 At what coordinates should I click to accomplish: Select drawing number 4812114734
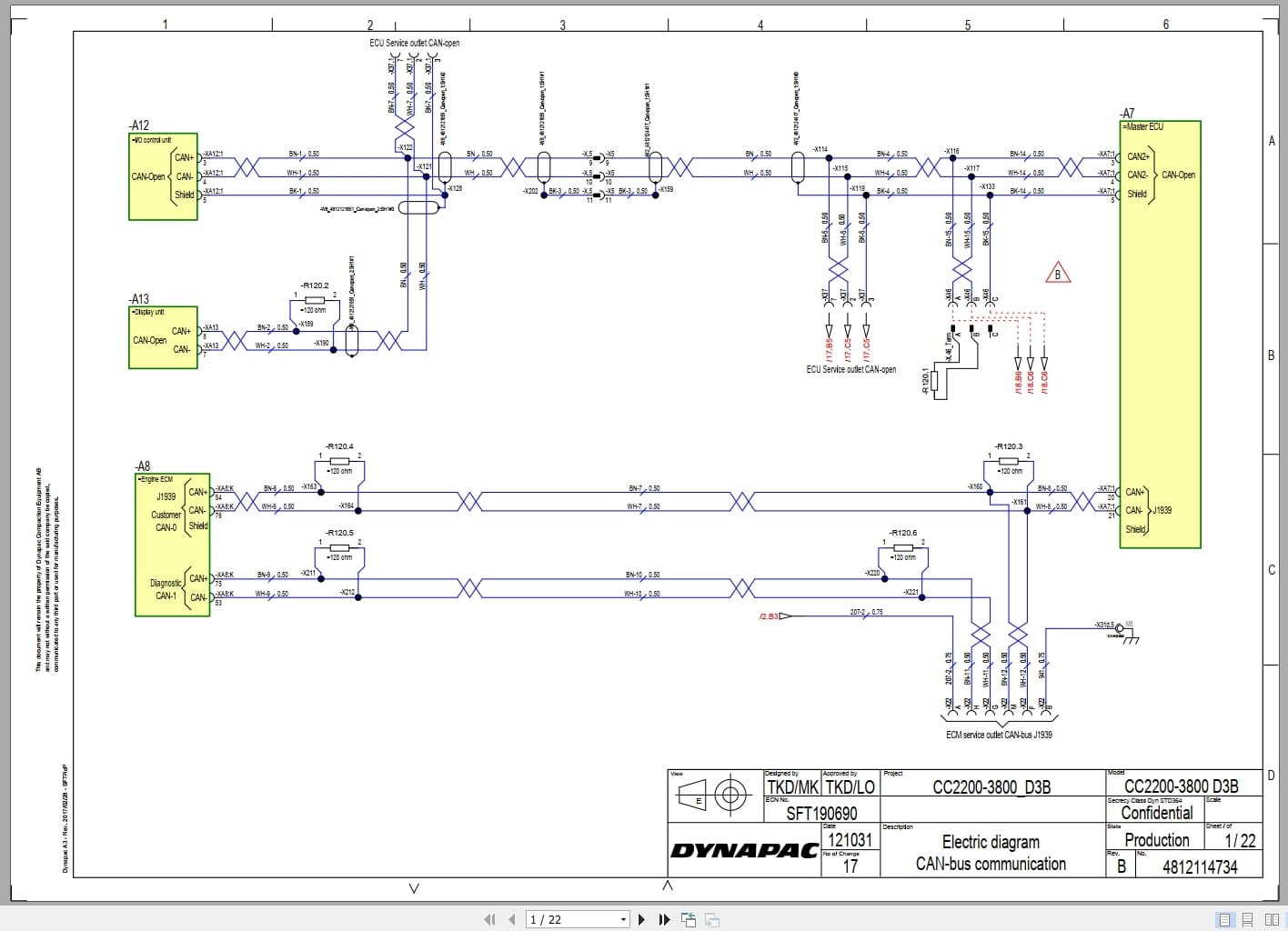[1200, 866]
